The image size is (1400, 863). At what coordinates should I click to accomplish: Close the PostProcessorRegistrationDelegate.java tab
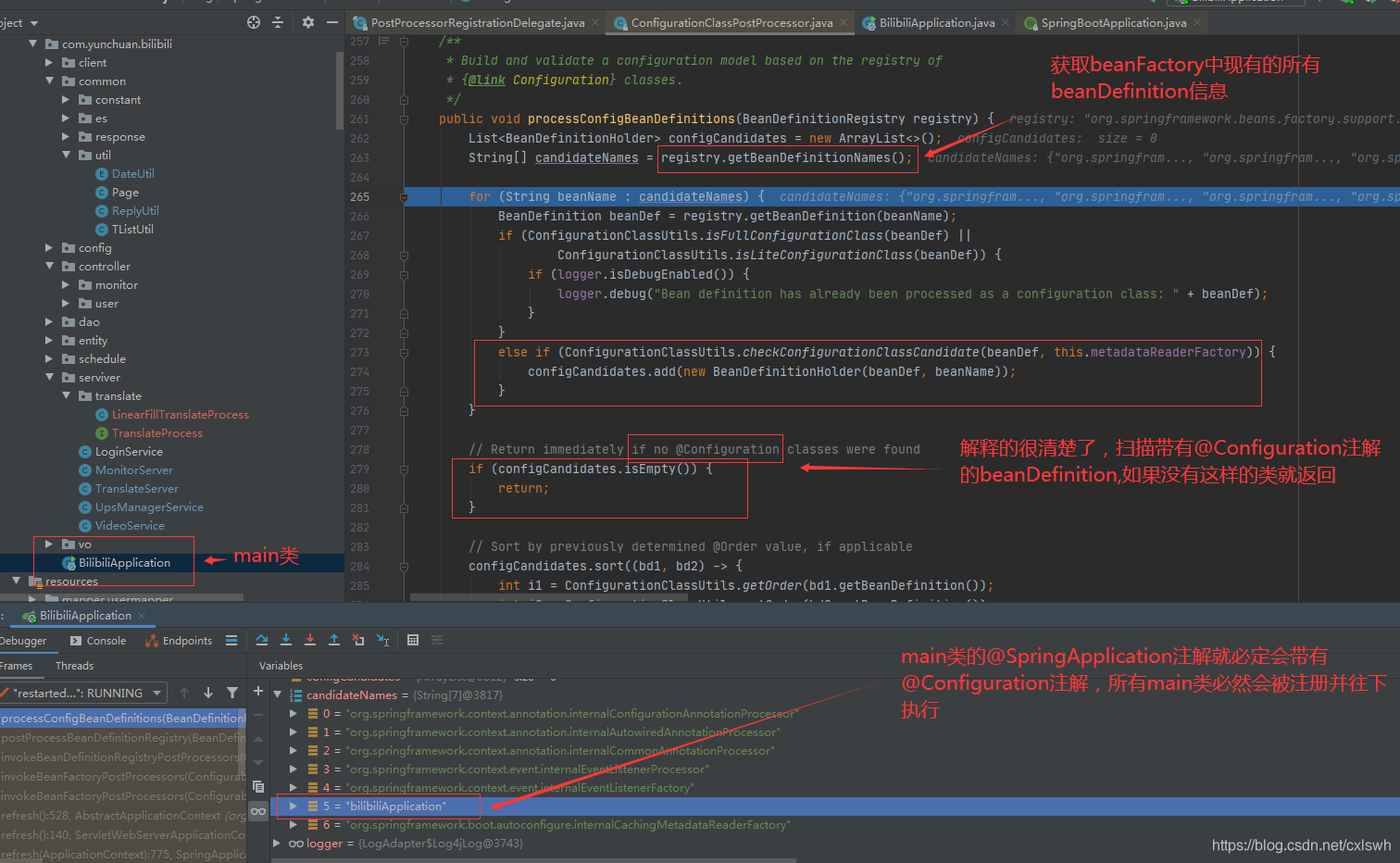(x=595, y=22)
